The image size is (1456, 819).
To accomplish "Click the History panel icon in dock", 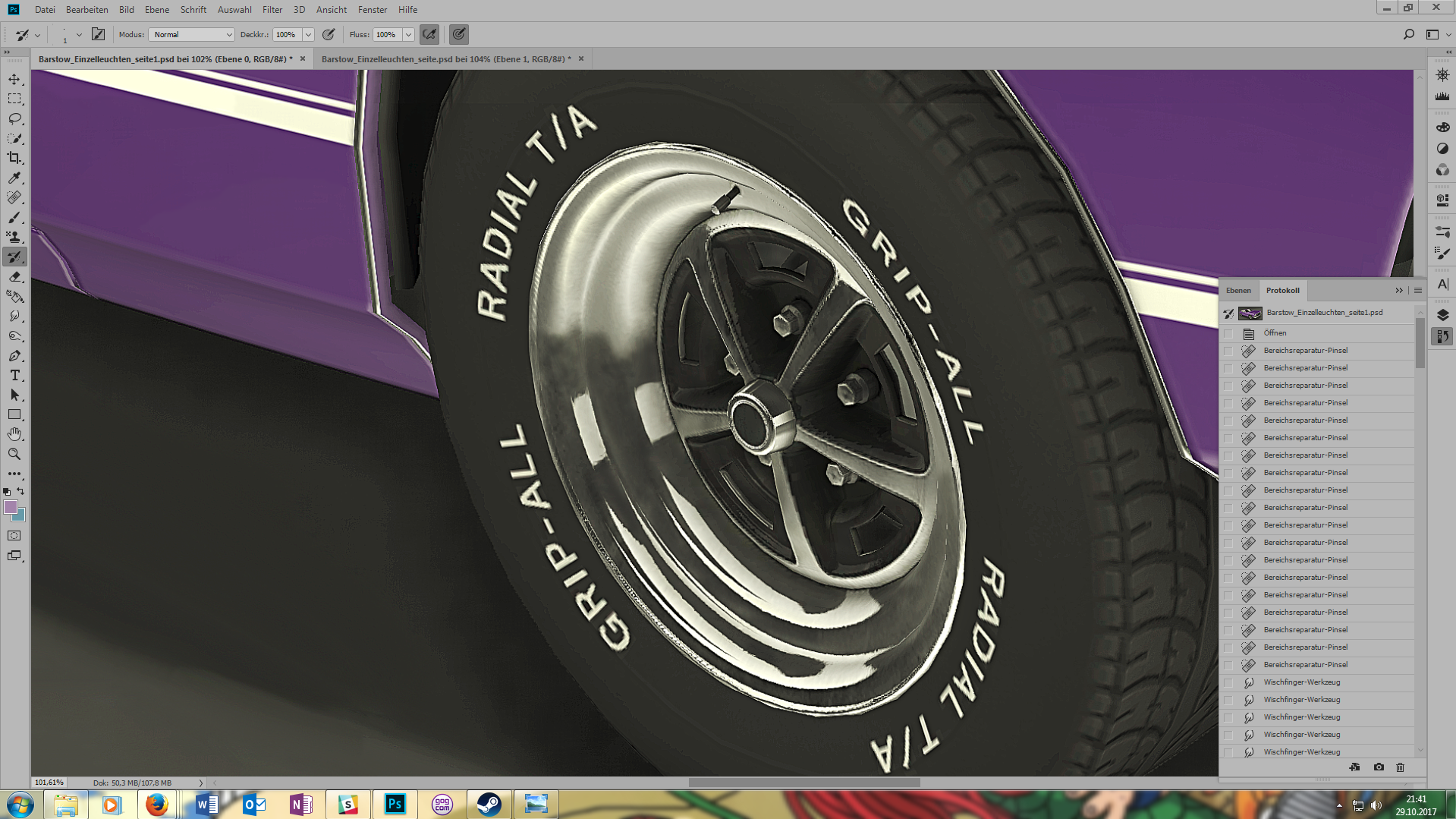I will pyautogui.click(x=1442, y=336).
